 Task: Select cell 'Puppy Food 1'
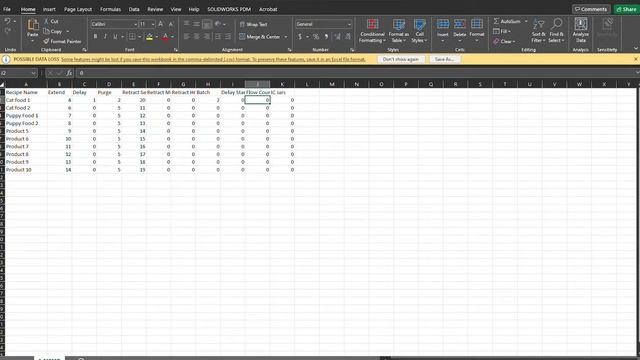26,116
